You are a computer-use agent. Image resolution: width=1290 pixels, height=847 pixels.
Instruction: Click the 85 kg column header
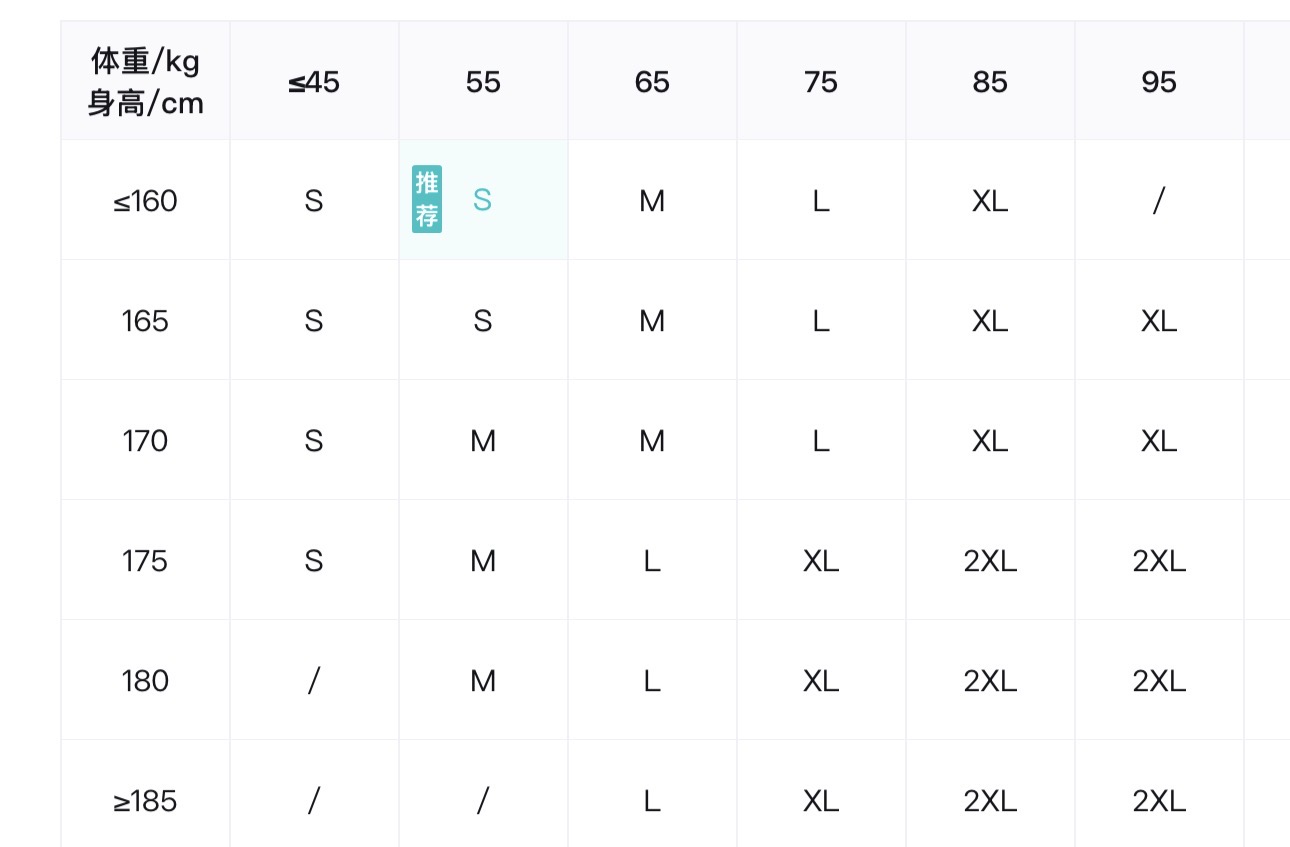click(x=990, y=82)
